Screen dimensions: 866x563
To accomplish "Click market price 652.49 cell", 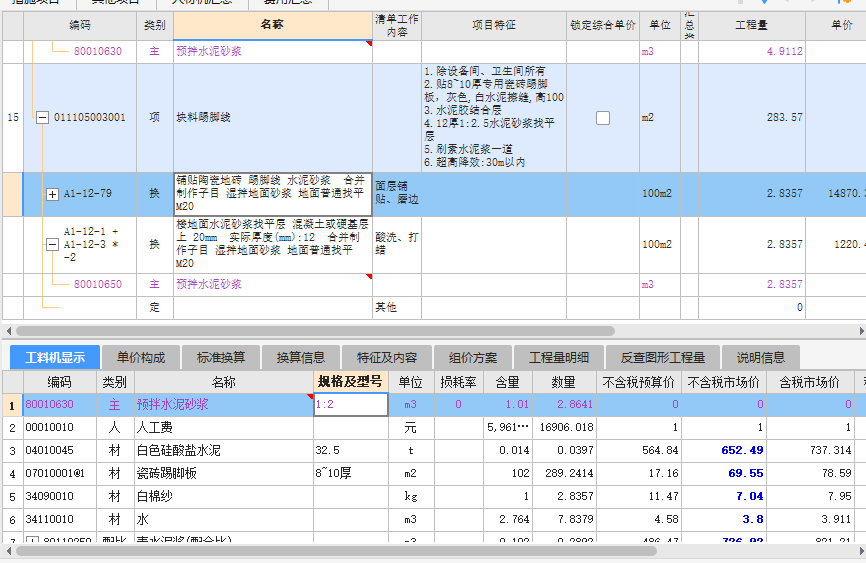I will point(724,450).
